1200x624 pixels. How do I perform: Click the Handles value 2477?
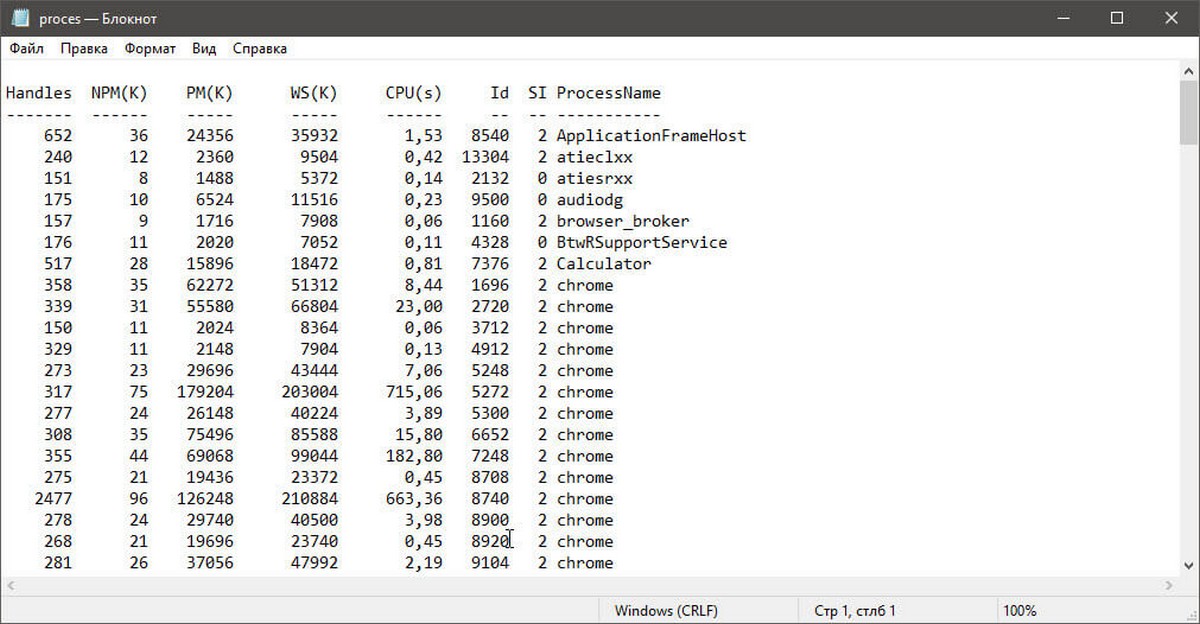(x=53, y=498)
